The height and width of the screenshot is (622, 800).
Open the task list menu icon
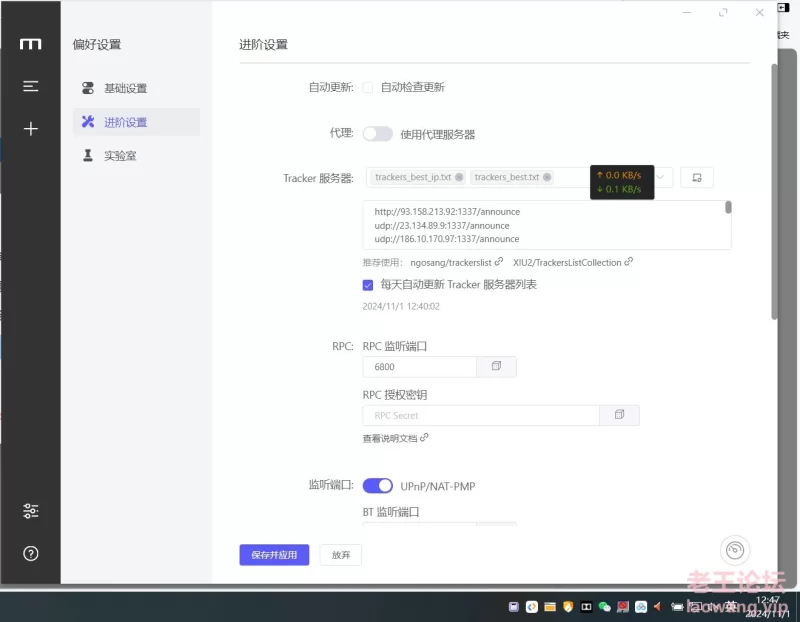click(x=31, y=86)
